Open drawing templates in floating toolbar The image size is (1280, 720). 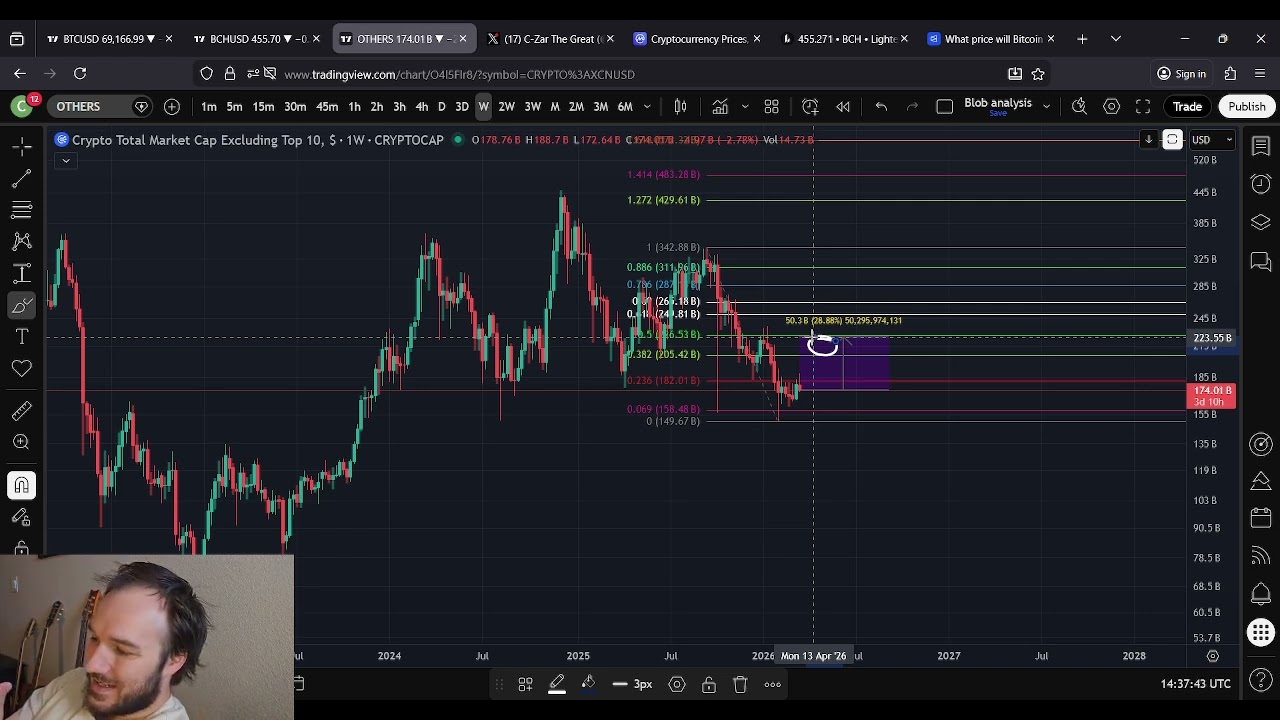click(525, 684)
